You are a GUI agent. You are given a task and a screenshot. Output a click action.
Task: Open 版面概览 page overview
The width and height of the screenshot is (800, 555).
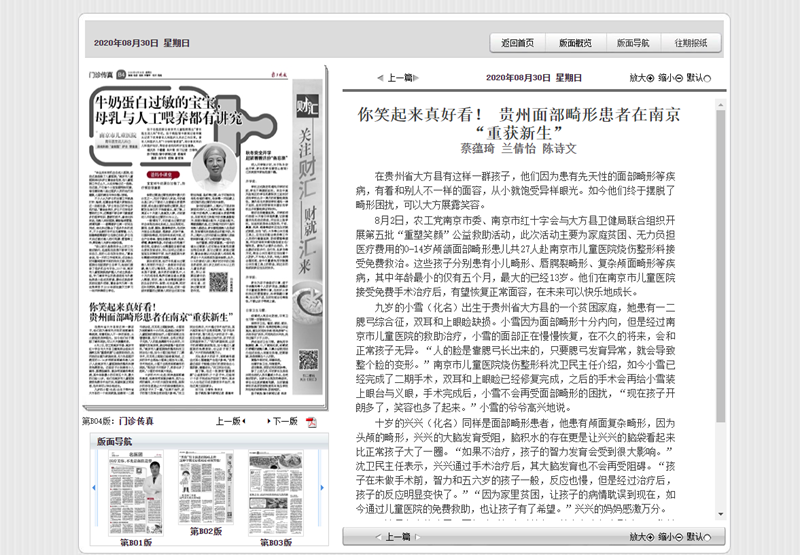coord(576,43)
